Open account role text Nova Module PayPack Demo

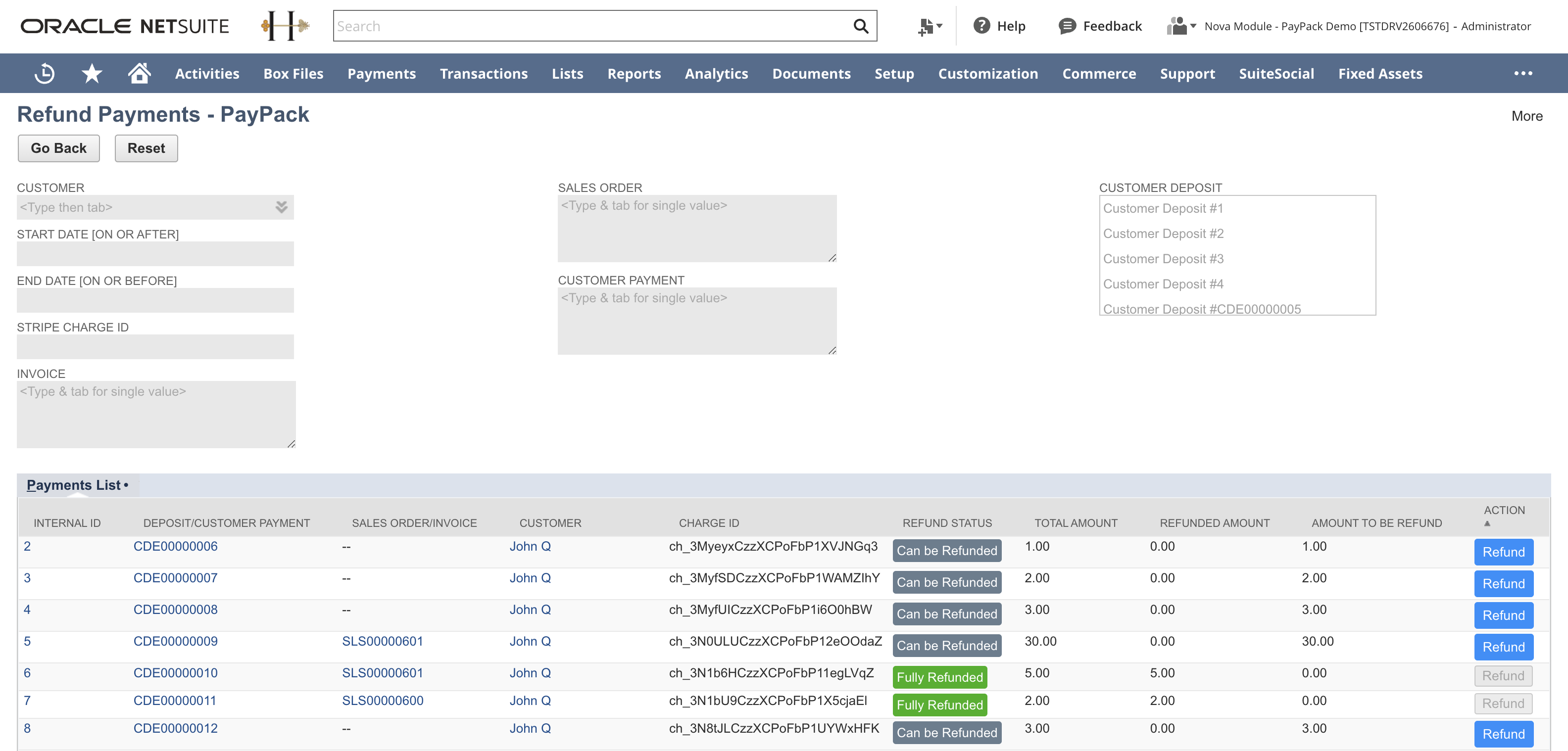pyautogui.click(x=1367, y=26)
